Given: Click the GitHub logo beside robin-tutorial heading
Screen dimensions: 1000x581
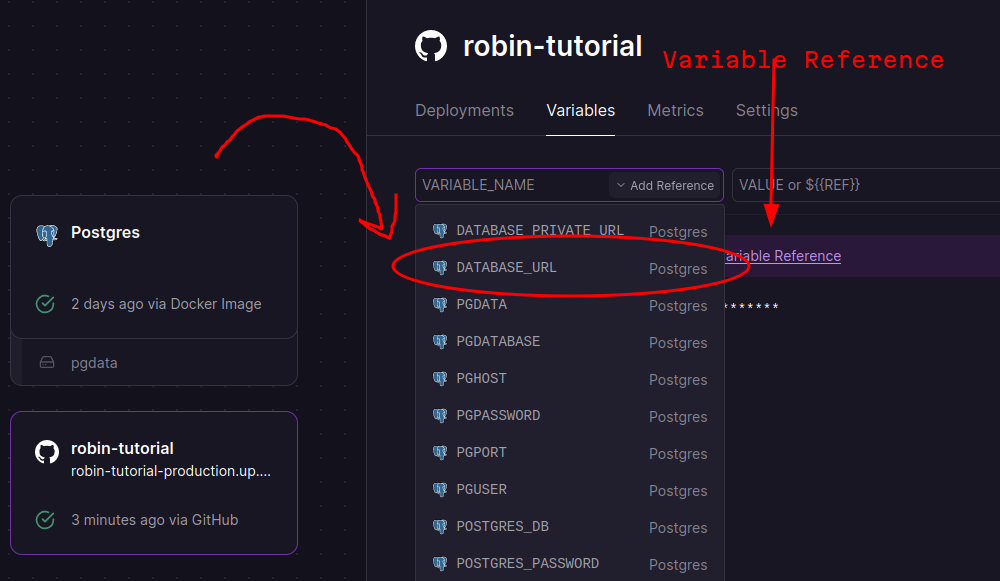Looking at the screenshot, I should (431, 46).
